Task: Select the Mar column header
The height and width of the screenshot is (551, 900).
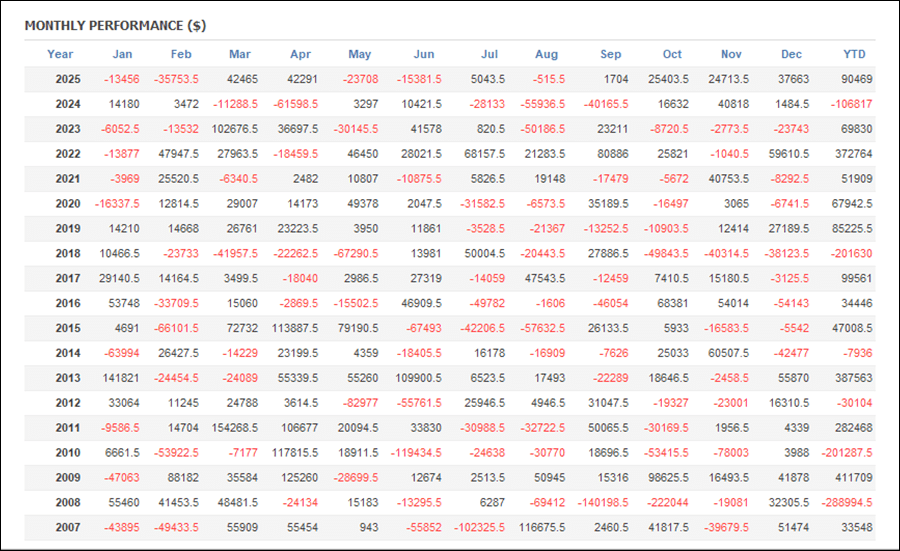Action: coord(240,54)
